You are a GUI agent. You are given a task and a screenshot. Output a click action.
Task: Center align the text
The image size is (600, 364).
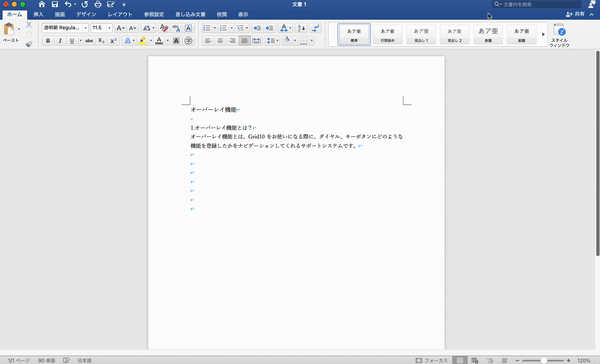(x=220, y=41)
